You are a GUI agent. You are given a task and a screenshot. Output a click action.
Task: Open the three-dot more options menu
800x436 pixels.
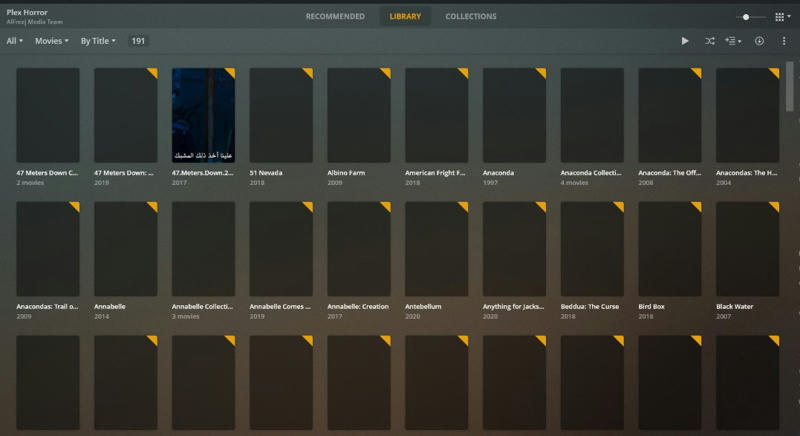[x=784, y=41]
